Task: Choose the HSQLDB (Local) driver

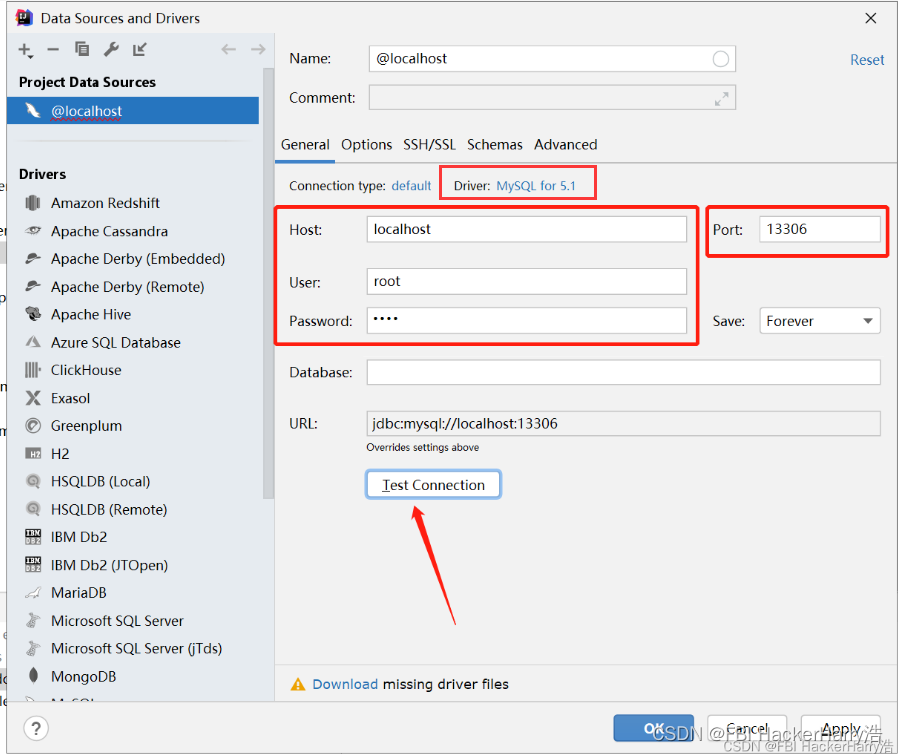Action: [x=100, y=481]
